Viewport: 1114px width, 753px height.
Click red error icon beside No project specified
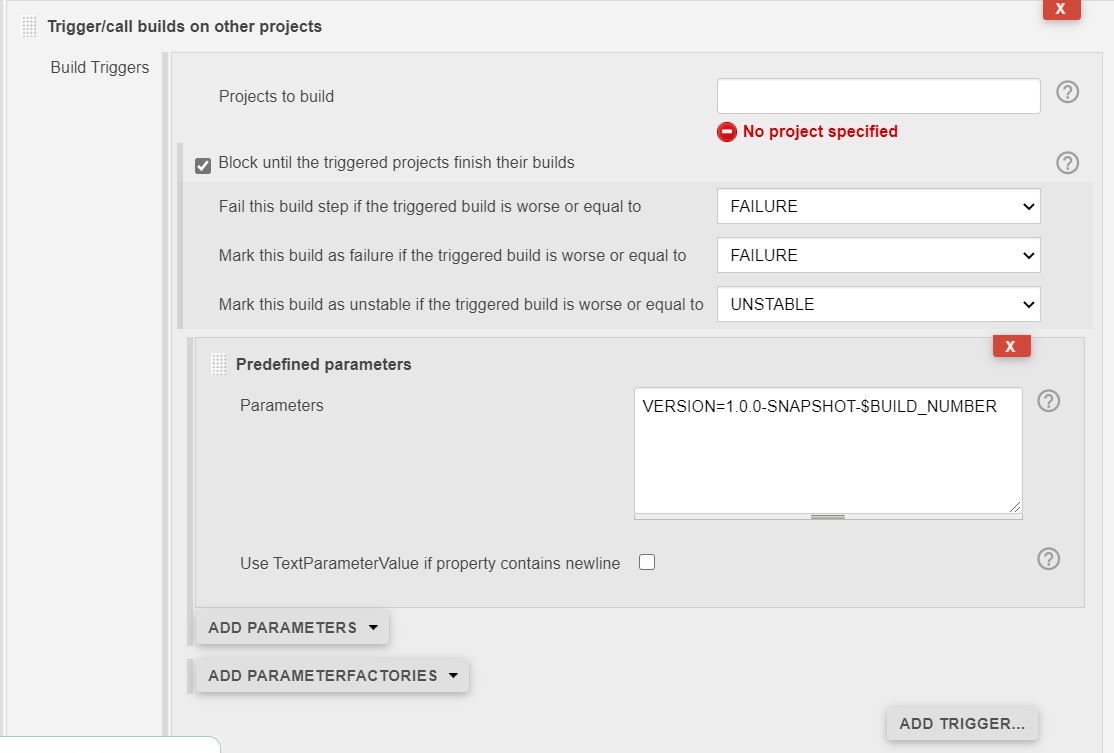(727, 132)
